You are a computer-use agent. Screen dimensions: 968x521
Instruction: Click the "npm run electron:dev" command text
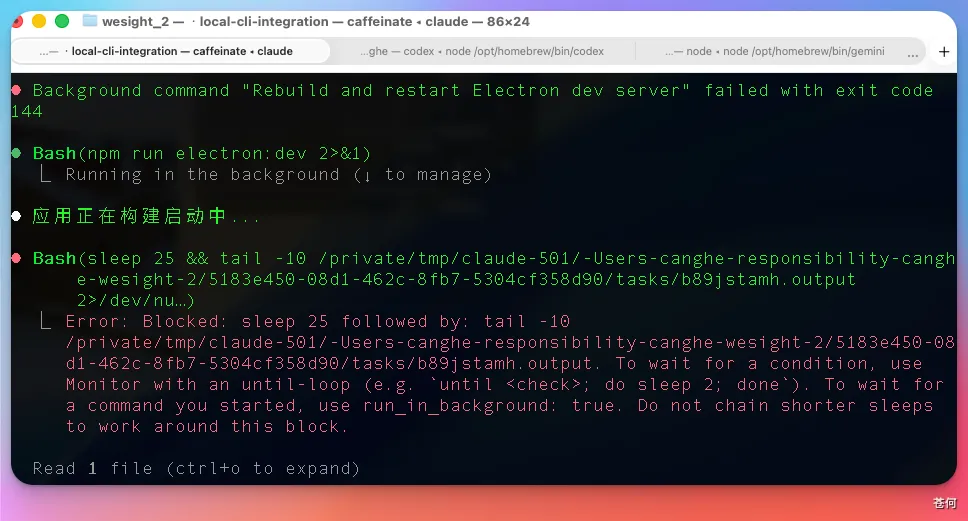click(225, 153)
